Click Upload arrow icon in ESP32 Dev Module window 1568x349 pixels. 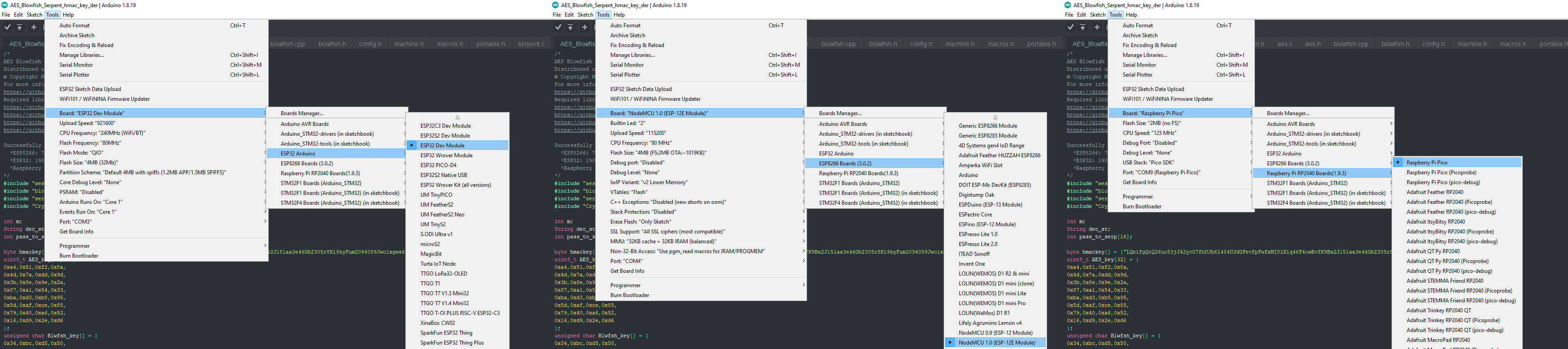pyautogui.click(x=19, y=27)
